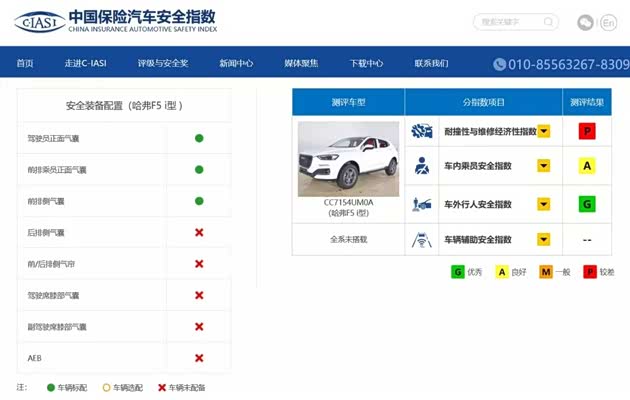630x400 pixels.
Task: Click the C-IASI logo in the header
Action: (x=40, y=20)
